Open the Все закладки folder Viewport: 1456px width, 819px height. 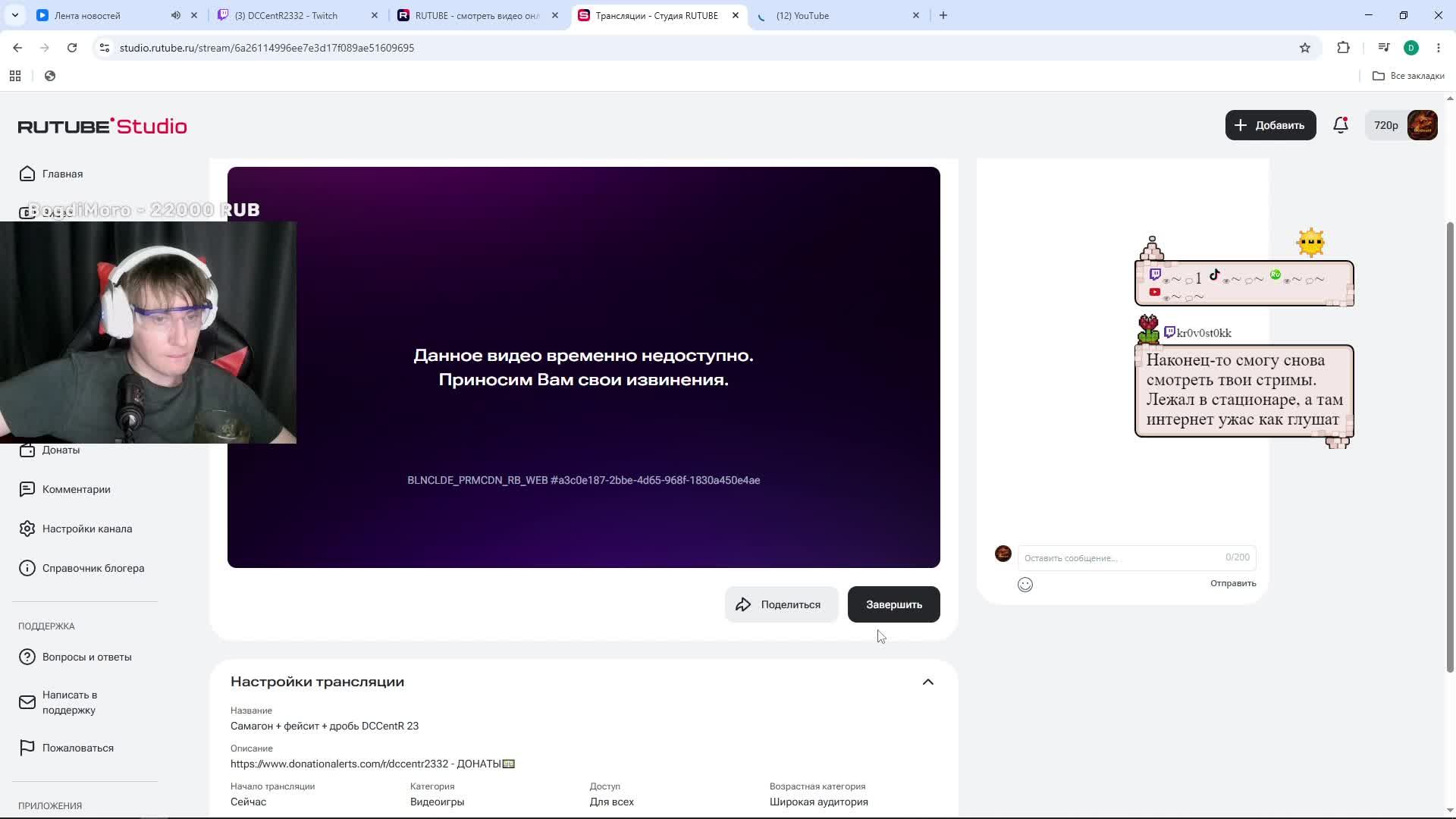(x=1408, y=76)
